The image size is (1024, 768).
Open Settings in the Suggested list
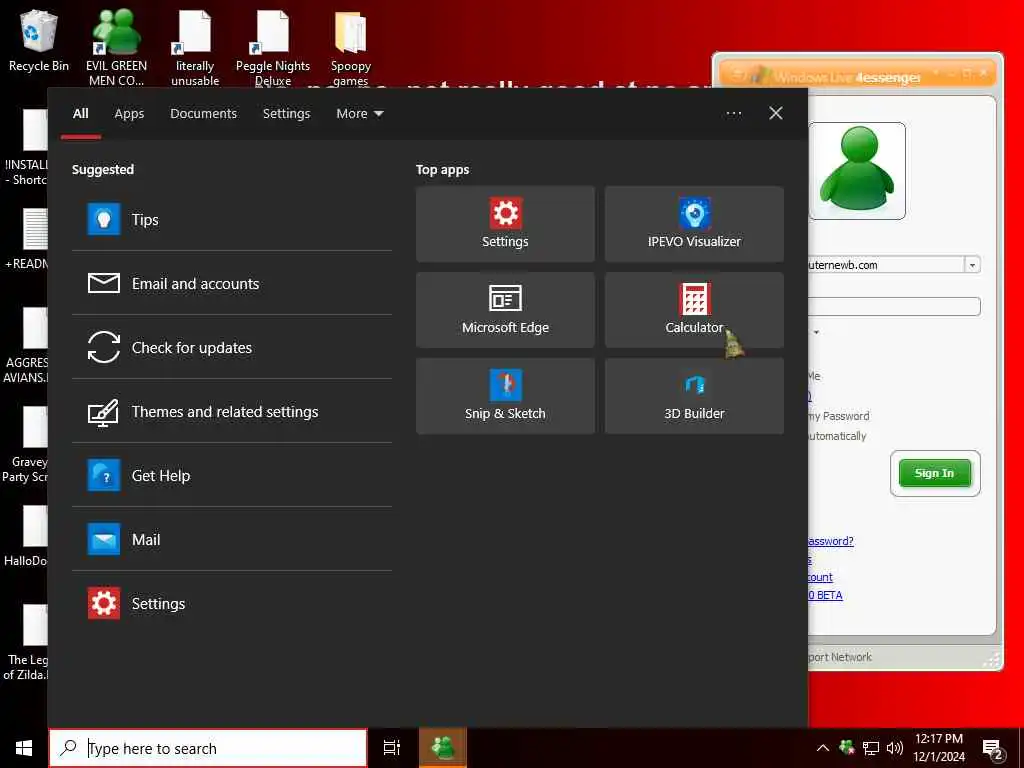click(x=232, y=603)
